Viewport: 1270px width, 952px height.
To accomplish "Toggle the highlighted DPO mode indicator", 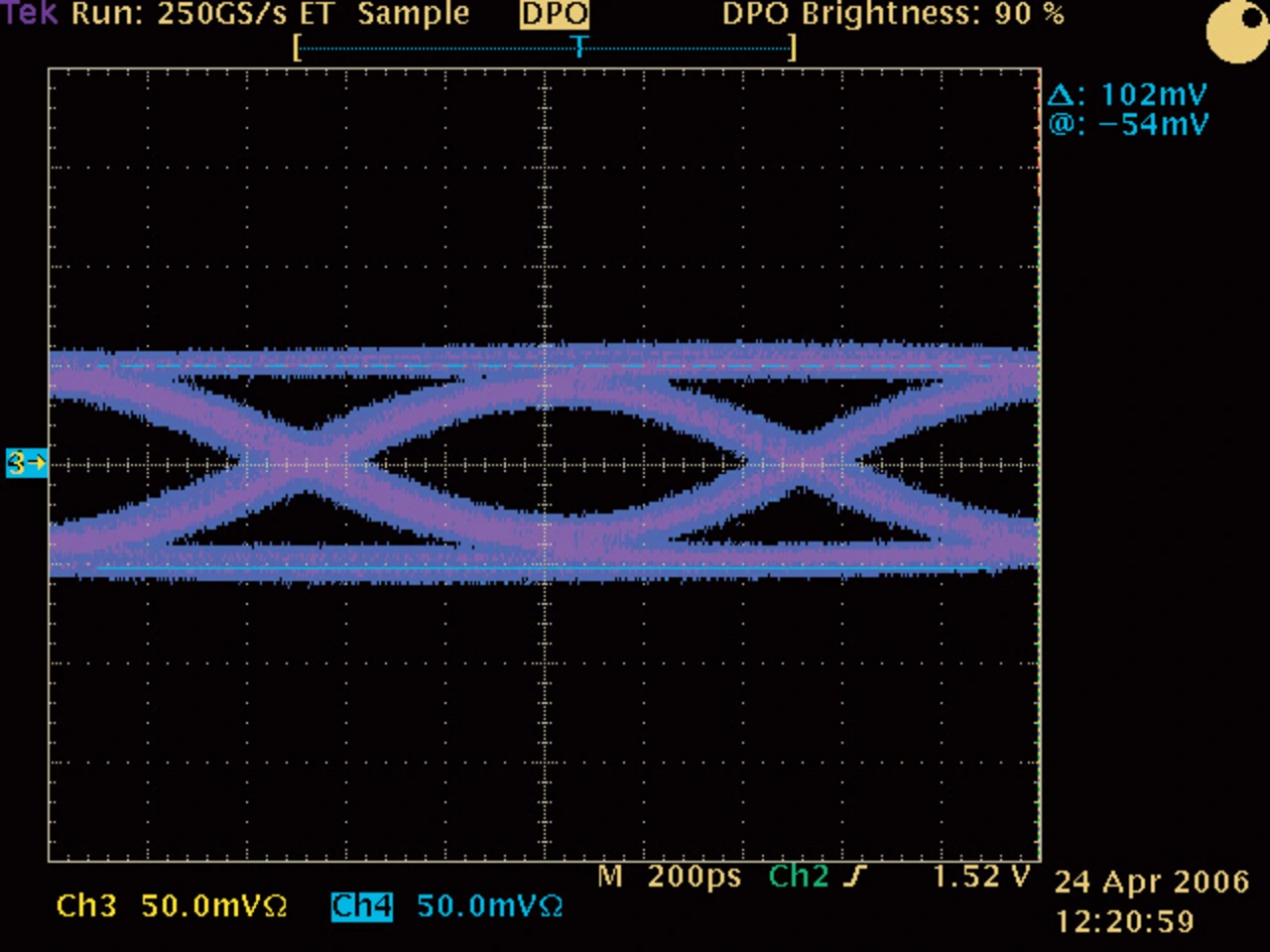I will [555, 14].
